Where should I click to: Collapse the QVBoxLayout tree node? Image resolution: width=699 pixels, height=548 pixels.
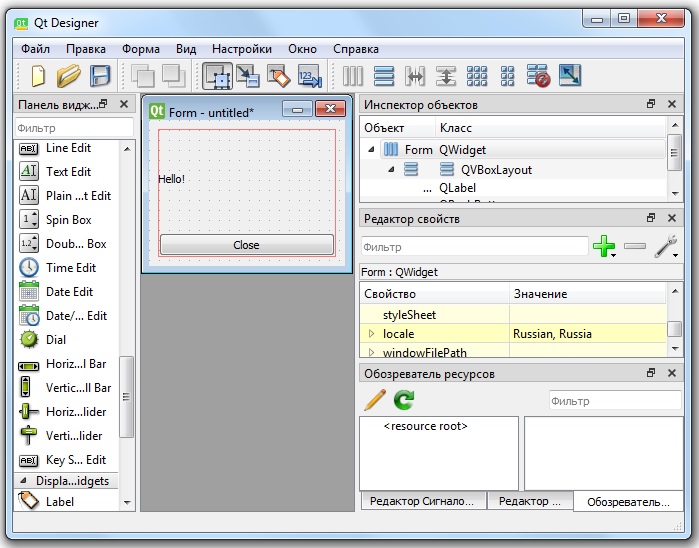391,169
